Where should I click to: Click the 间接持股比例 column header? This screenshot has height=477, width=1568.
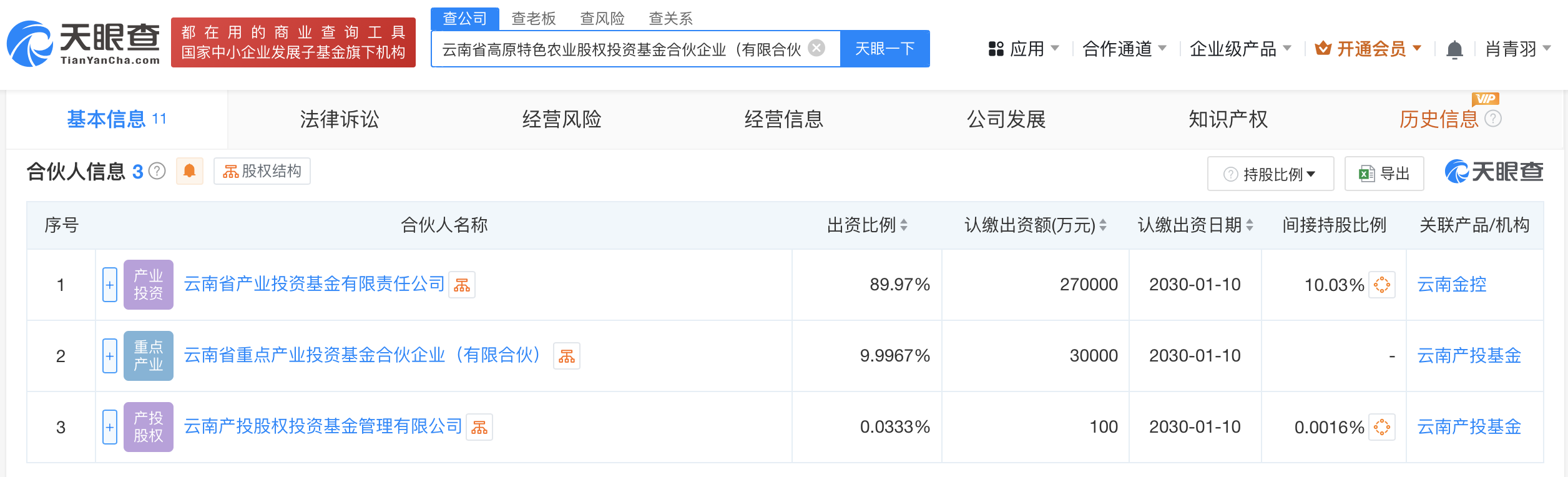[1335, 225]
